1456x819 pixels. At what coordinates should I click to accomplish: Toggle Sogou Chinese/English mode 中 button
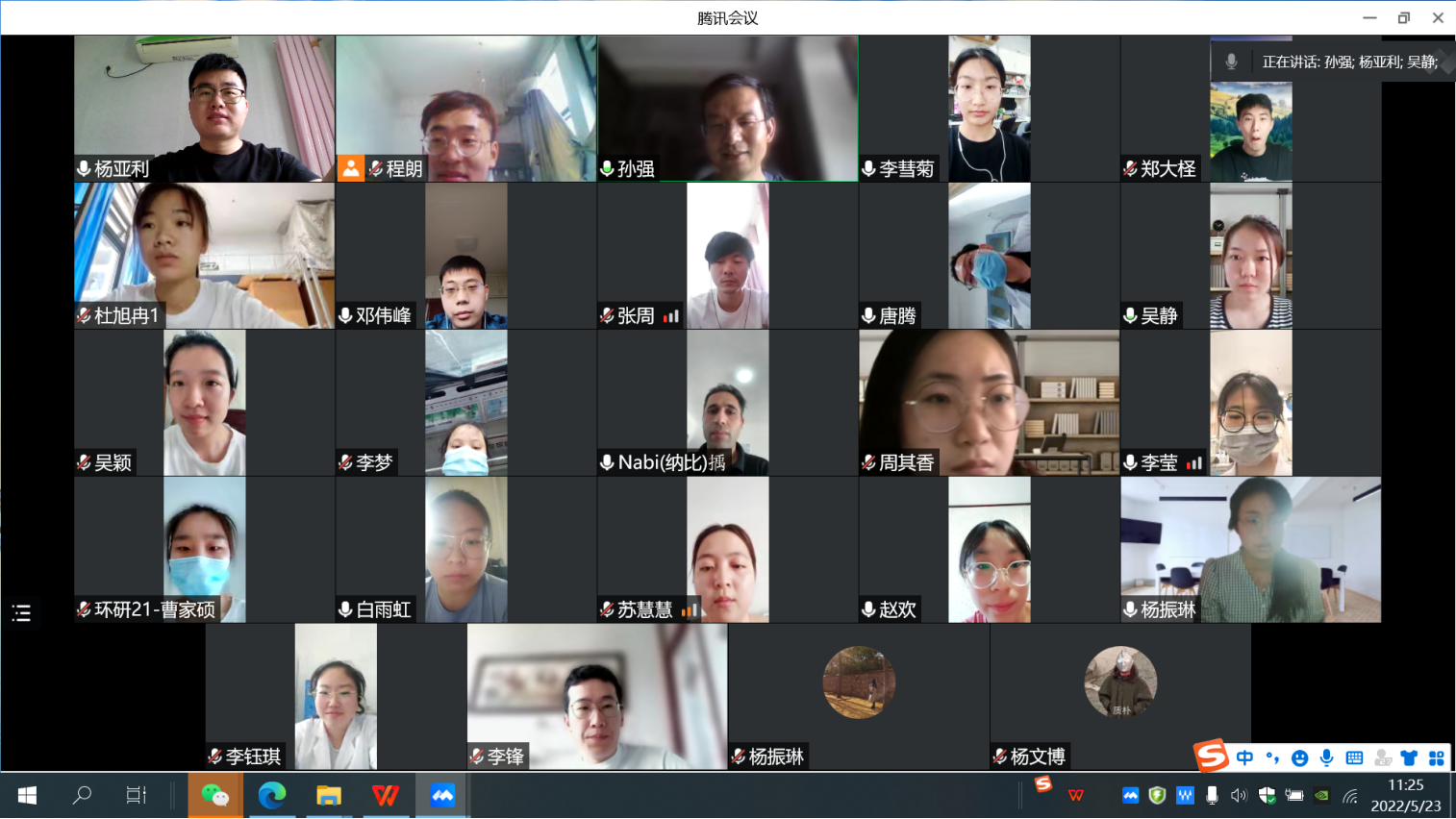tap(1244, 757)
